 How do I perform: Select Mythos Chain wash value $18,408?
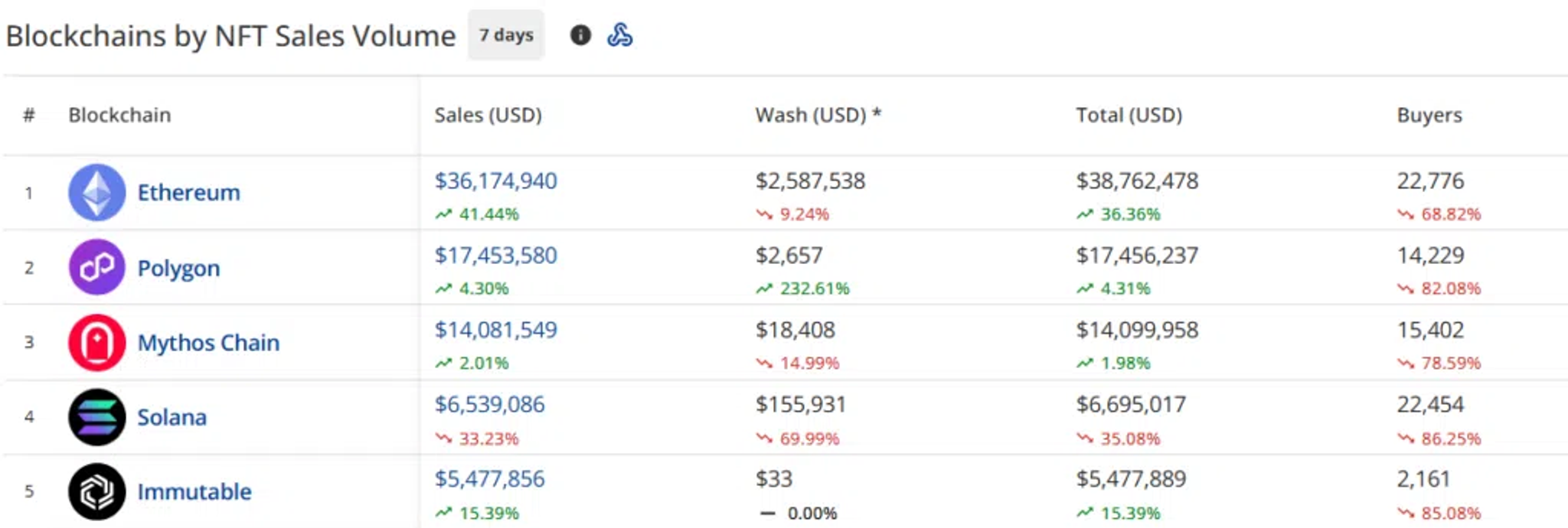point(795,330)
